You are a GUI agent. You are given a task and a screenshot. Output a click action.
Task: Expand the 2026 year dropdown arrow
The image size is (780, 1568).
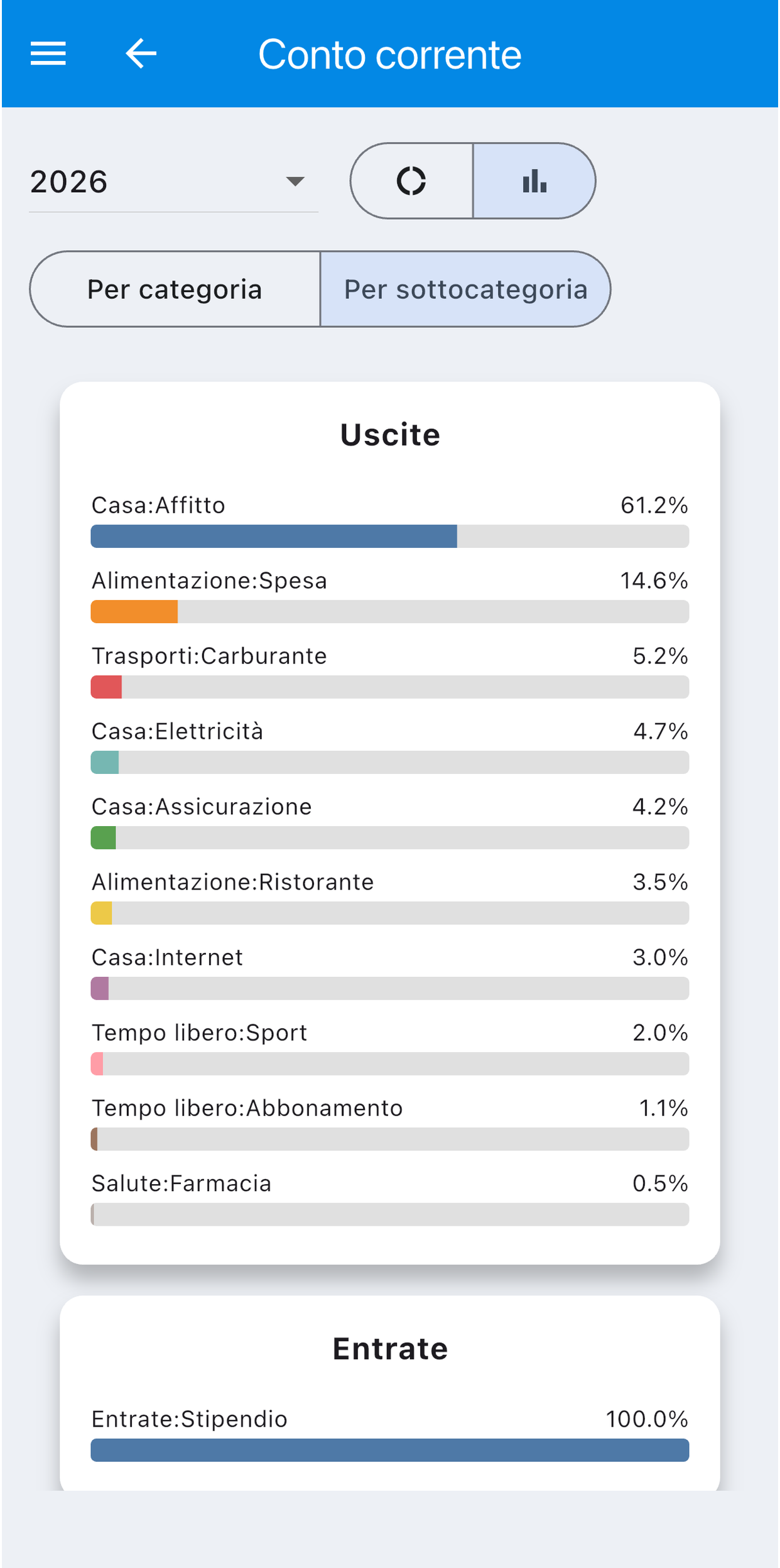(295, 182)
